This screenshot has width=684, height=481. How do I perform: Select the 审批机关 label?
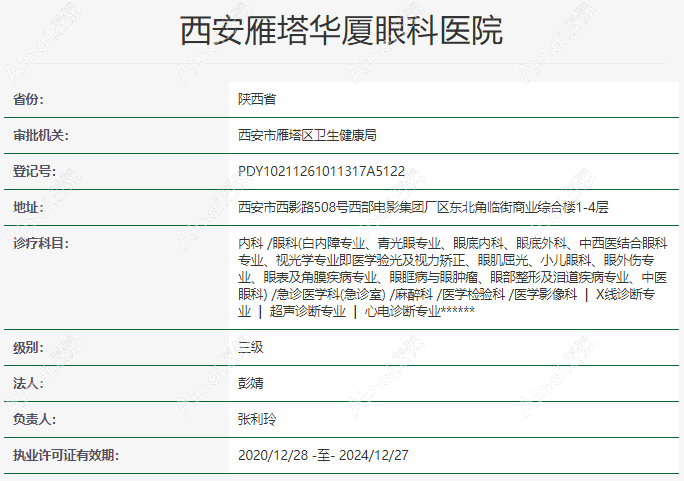[x=41, y=135]
